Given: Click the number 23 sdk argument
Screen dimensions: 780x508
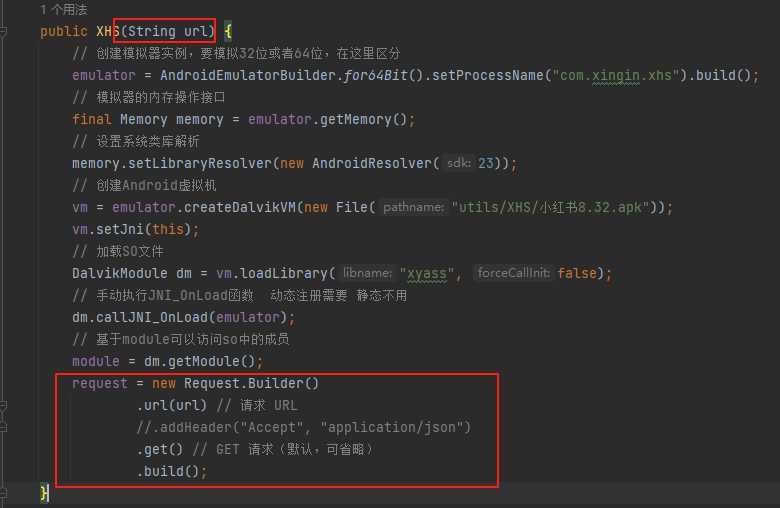Looking at the screenshot, I should (486, 164).
